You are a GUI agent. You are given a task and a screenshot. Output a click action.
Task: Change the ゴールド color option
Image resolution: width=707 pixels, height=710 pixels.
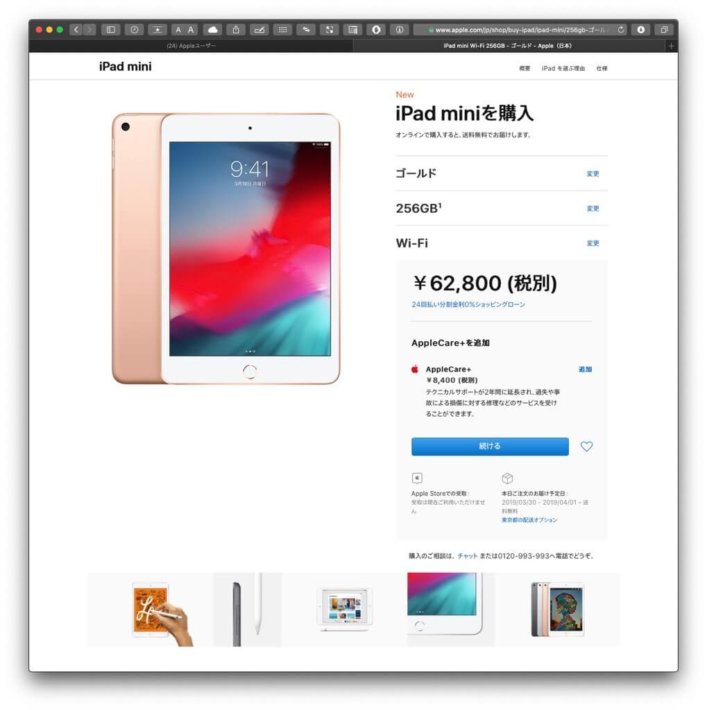[593, 174]
